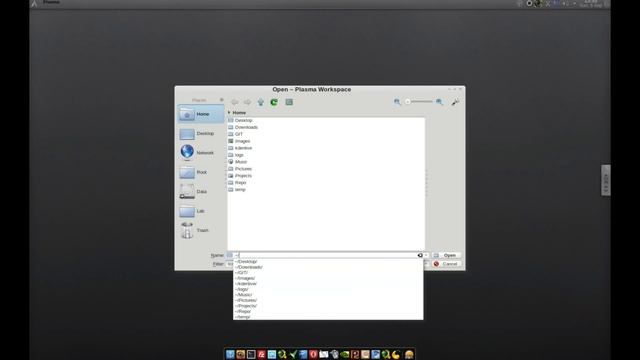Select Root in the Places panel
This screenshot has width=640, height=360.
(x=201, y=172)
